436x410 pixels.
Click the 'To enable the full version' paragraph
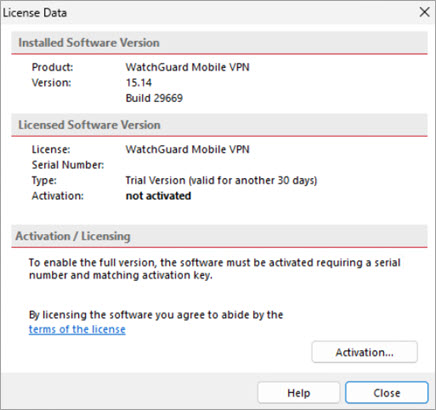214,269
